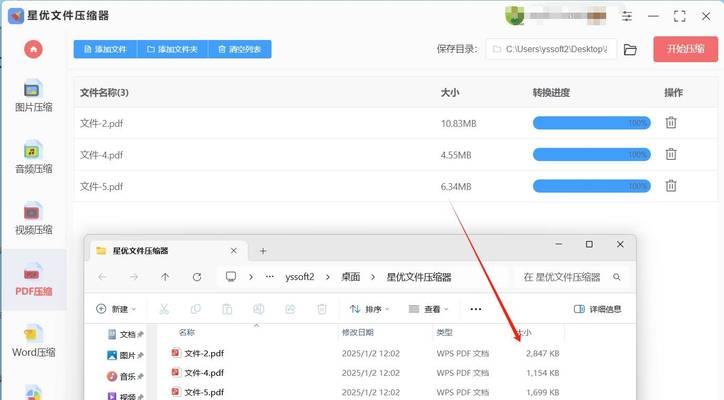Open 图片压缩 image compression
This screenshot has width=724, height=400.
33,96
